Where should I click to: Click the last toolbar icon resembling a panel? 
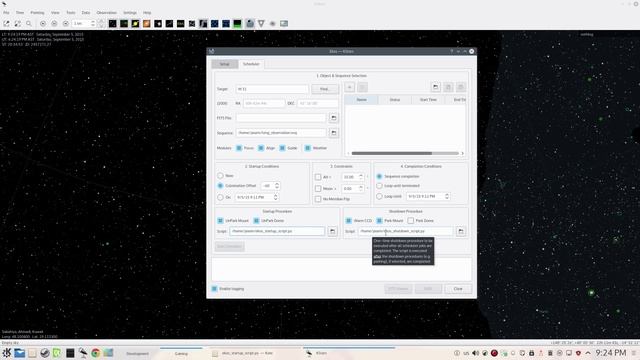284,24
